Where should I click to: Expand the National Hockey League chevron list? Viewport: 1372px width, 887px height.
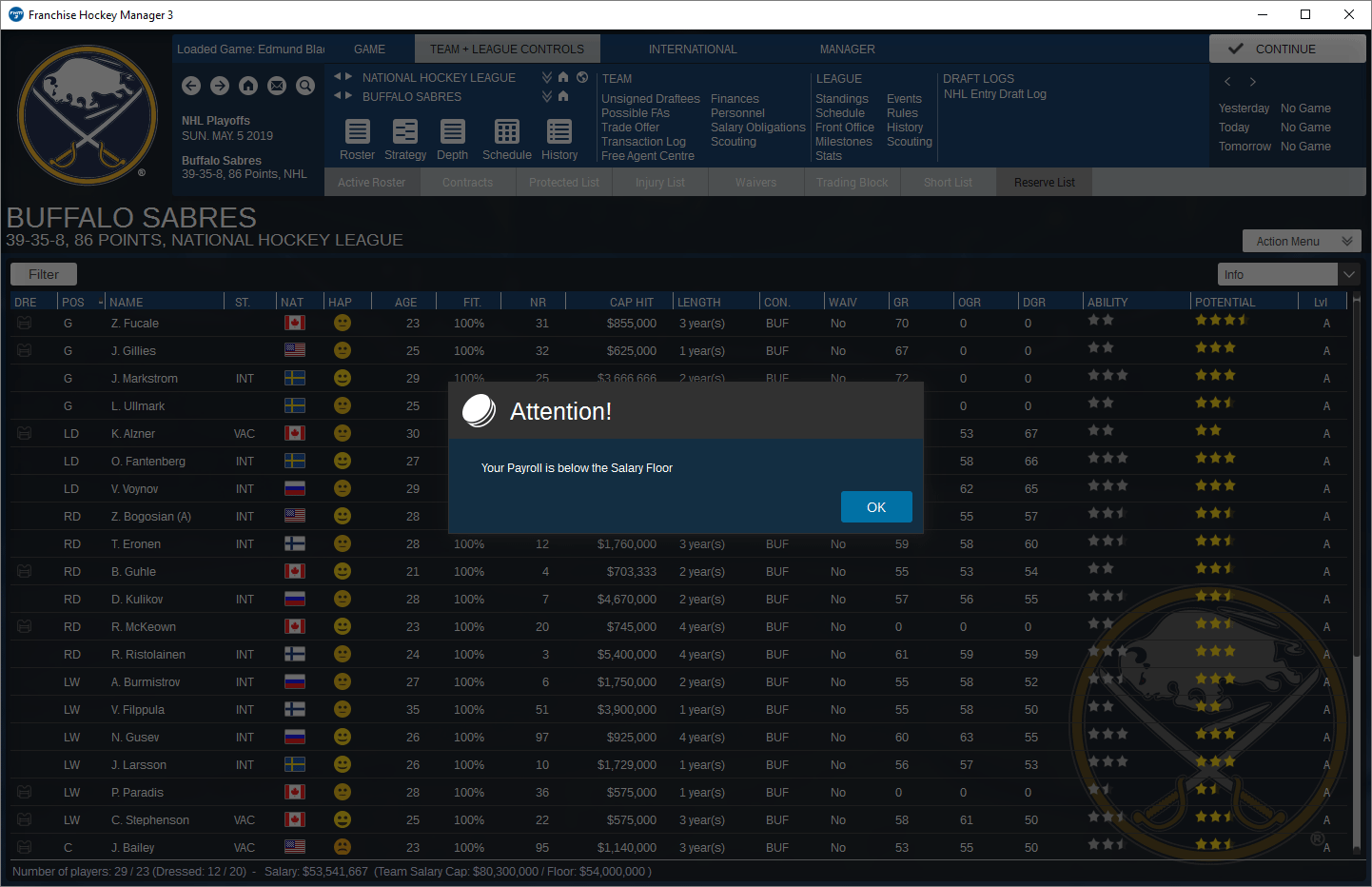click(x=547, y=77)
